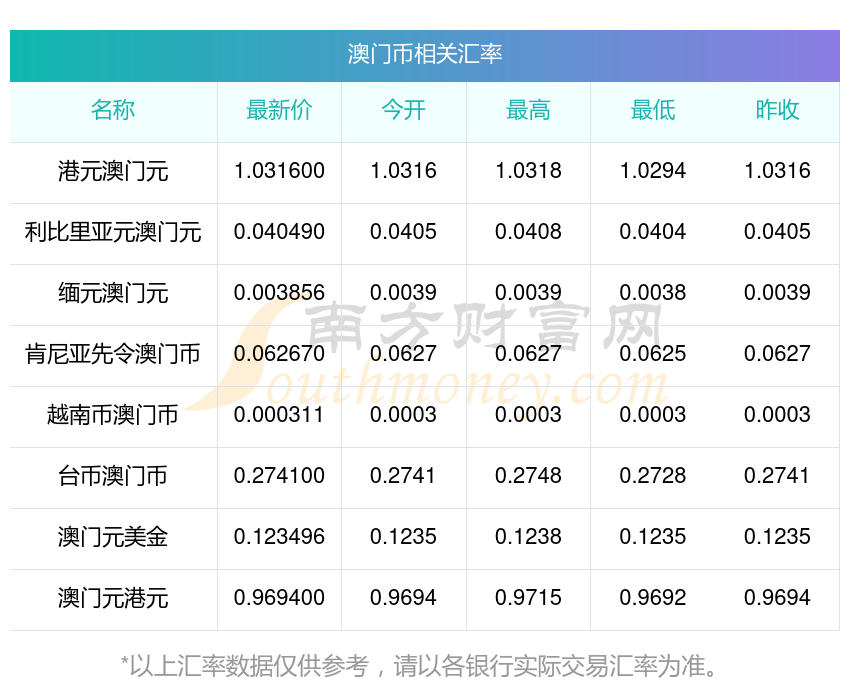850x698 pixels.
Task: Click the low value 0.0625
Action: click(x=653, y=354)
